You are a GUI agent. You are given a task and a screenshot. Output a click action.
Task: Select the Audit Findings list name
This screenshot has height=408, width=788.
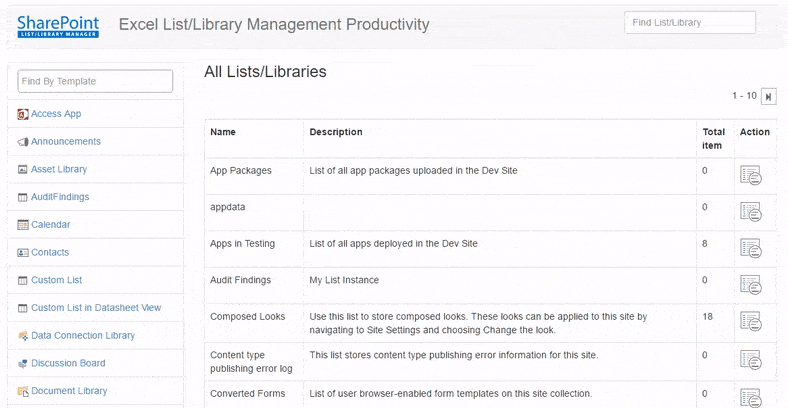(x=240, y=280)
